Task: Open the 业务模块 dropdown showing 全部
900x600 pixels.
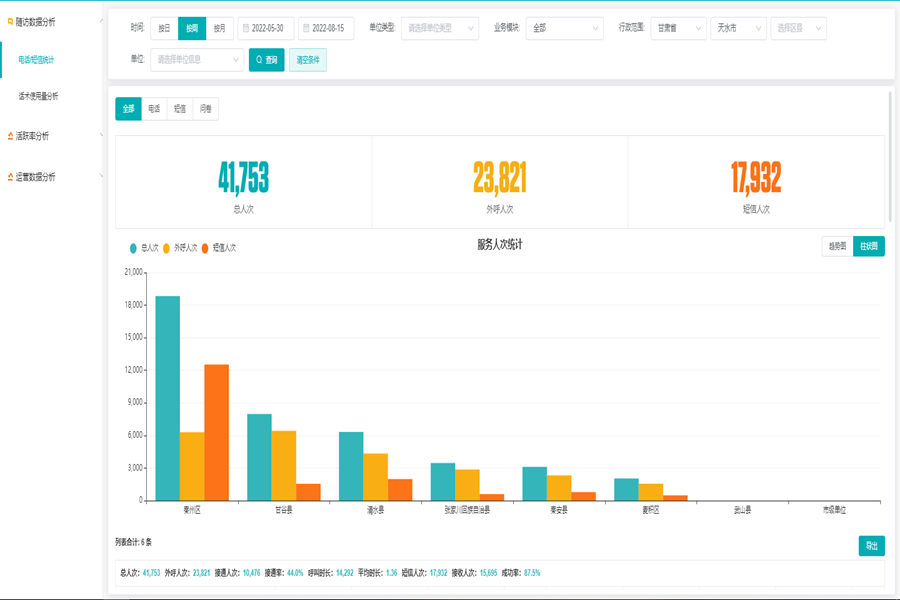Action: (563, 29)
